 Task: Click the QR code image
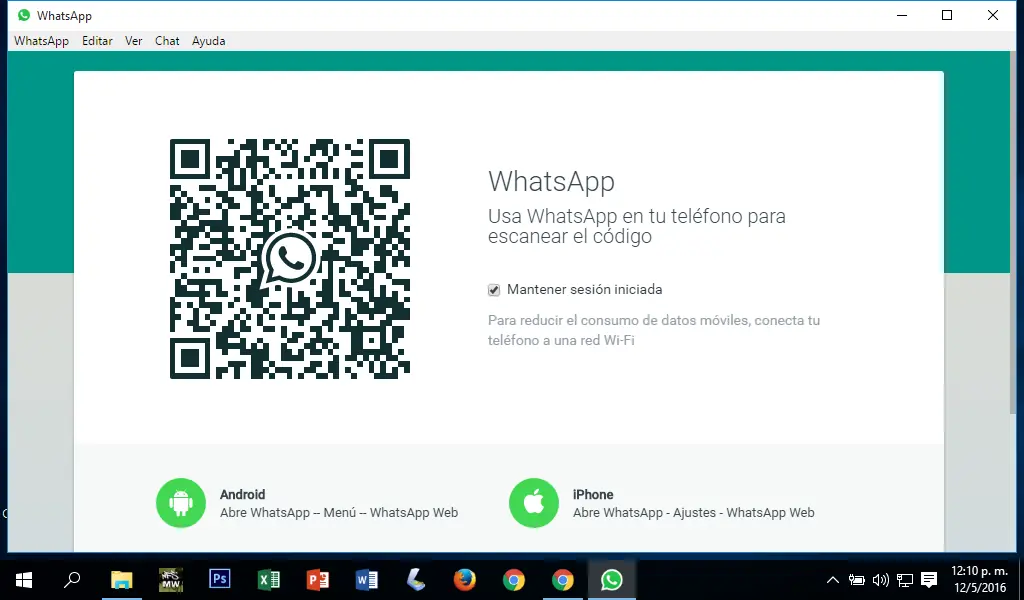290,259
